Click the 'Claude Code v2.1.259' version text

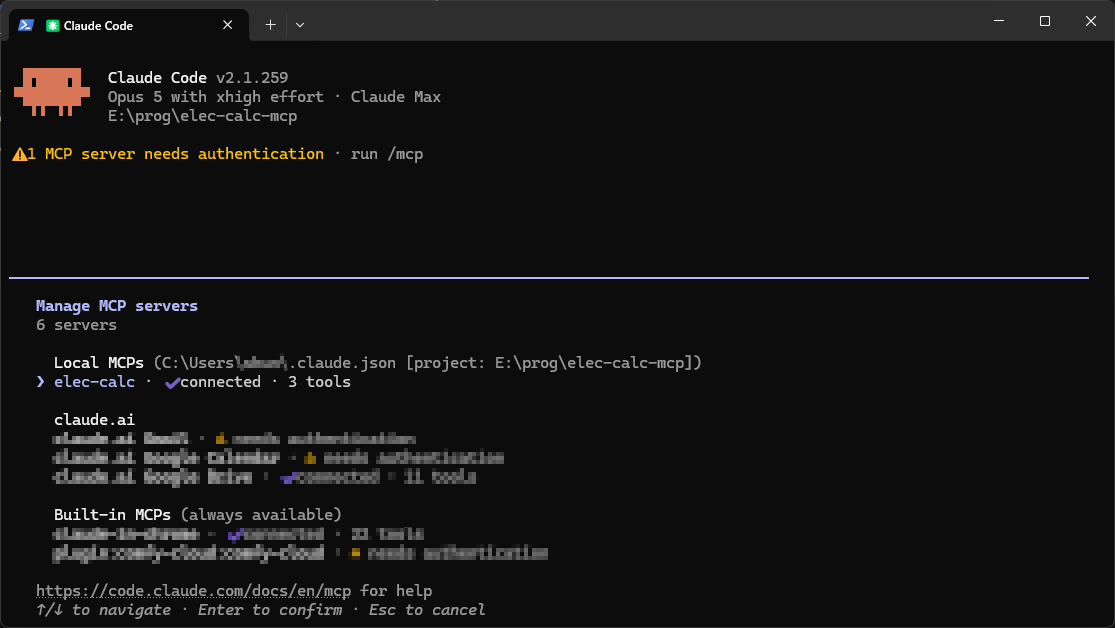click(x=198, y=78)
